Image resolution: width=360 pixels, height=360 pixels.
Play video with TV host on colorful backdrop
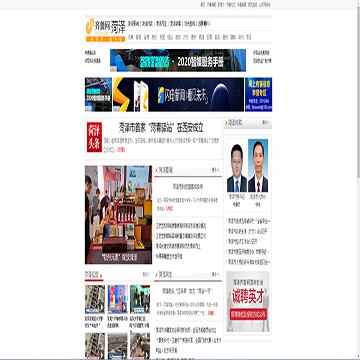click(117, 299)
